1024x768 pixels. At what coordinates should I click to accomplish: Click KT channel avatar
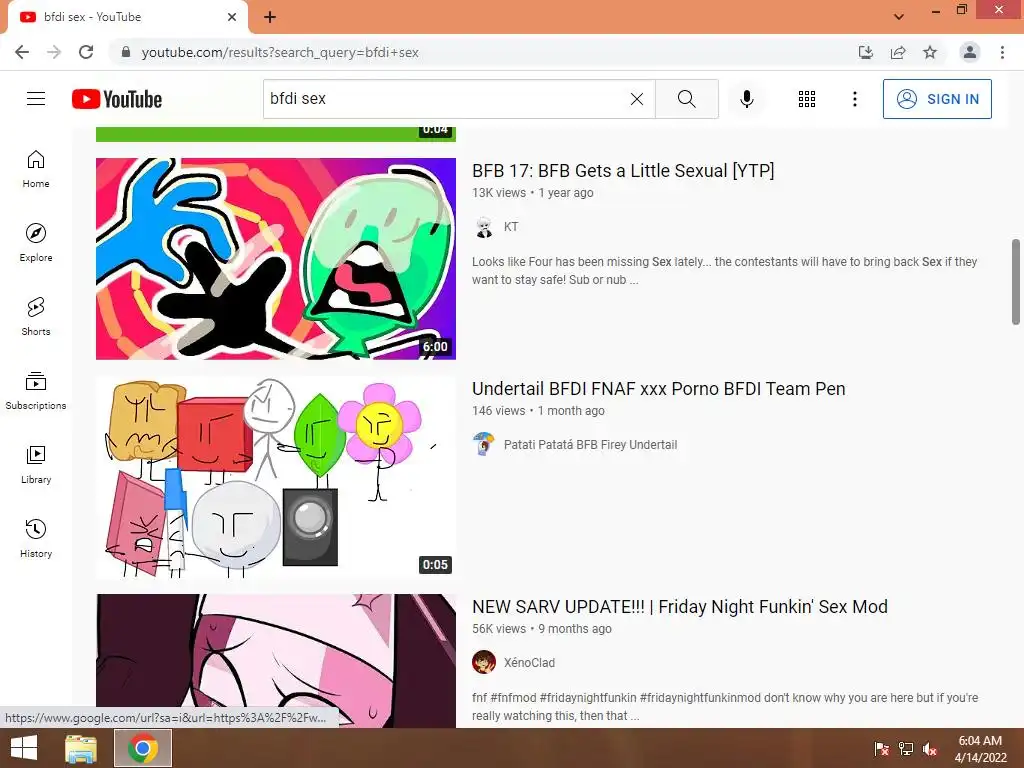[x=484, y=227]
